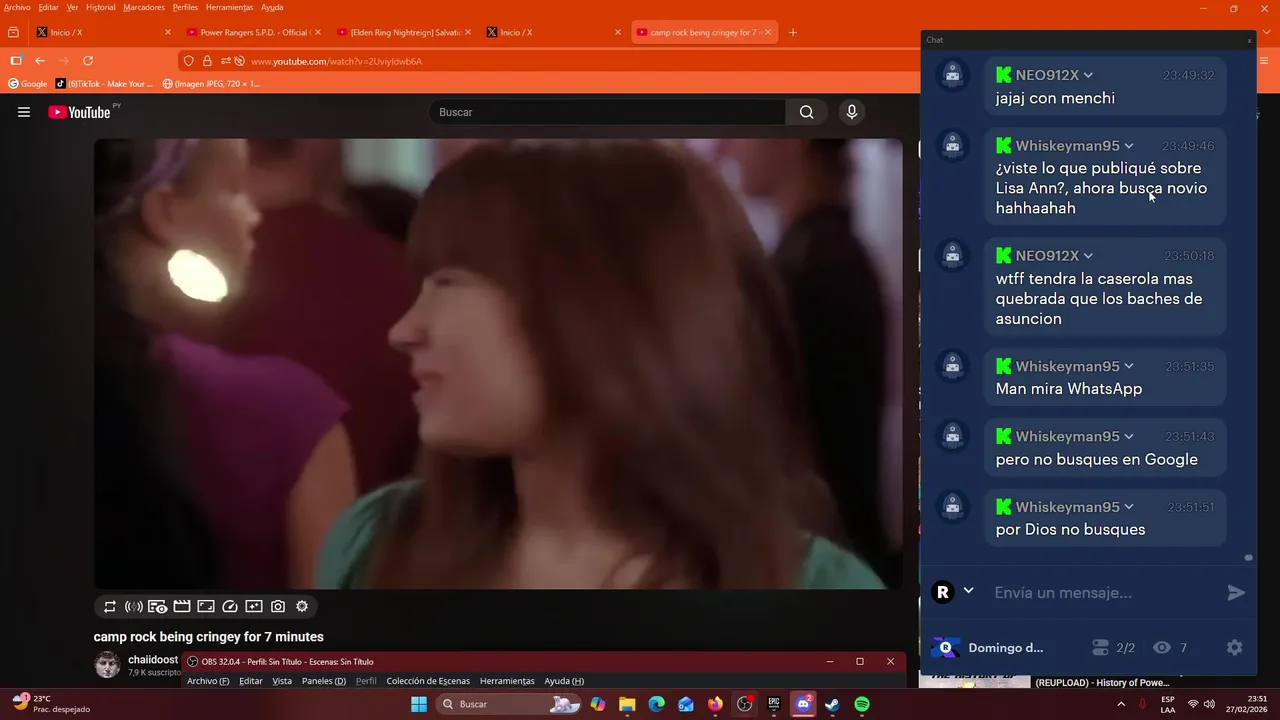The width and height of the screenshot is (1280, 720).
Task: Expand chevron next to Whiskeyman95 at 23:49:46
Action: [1128, 146]
